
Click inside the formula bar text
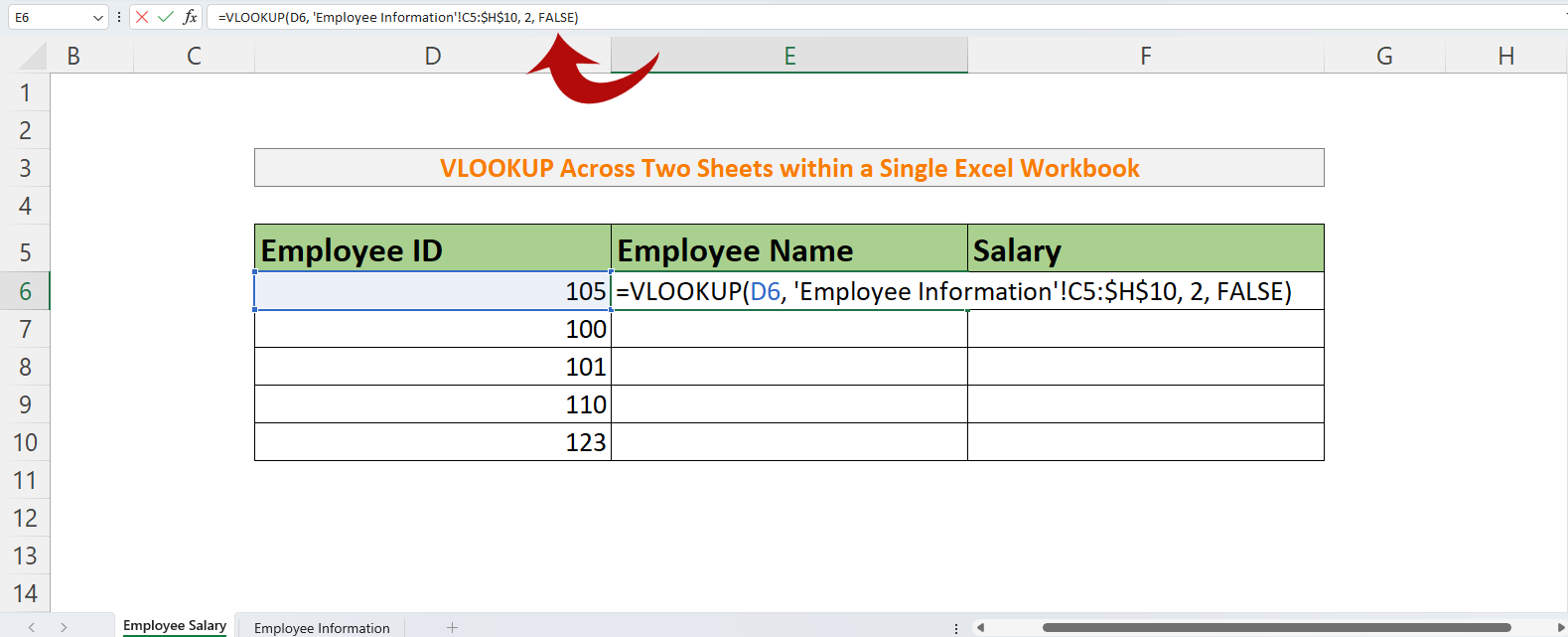pos(398,17)
